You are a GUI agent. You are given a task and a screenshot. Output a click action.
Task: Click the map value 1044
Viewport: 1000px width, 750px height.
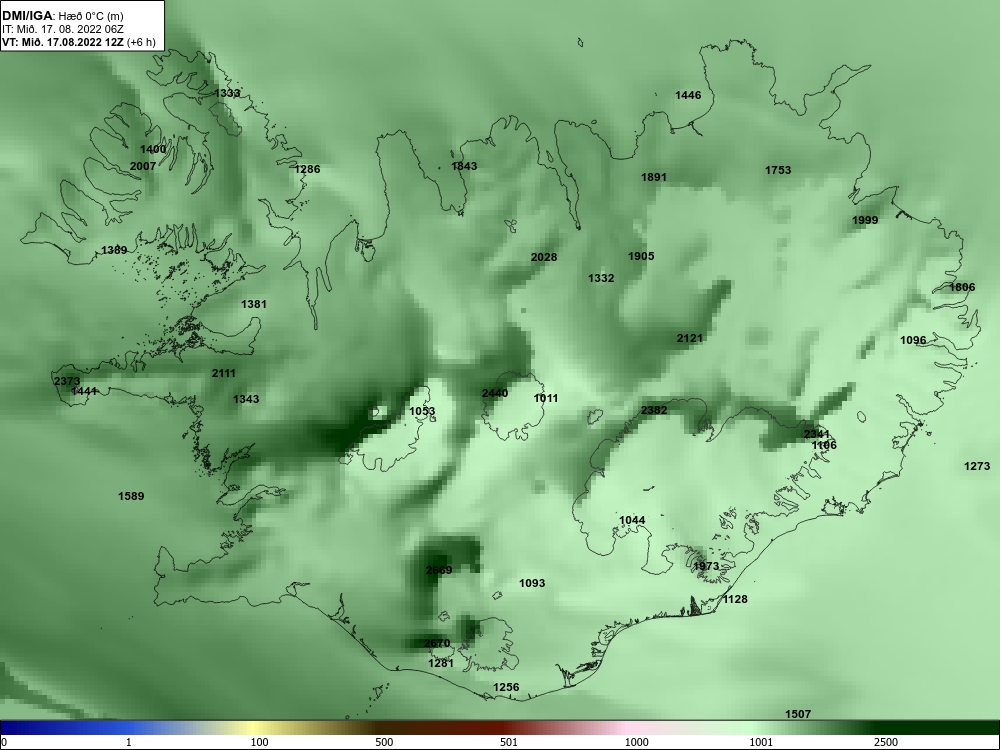click(x=632, y=520)
